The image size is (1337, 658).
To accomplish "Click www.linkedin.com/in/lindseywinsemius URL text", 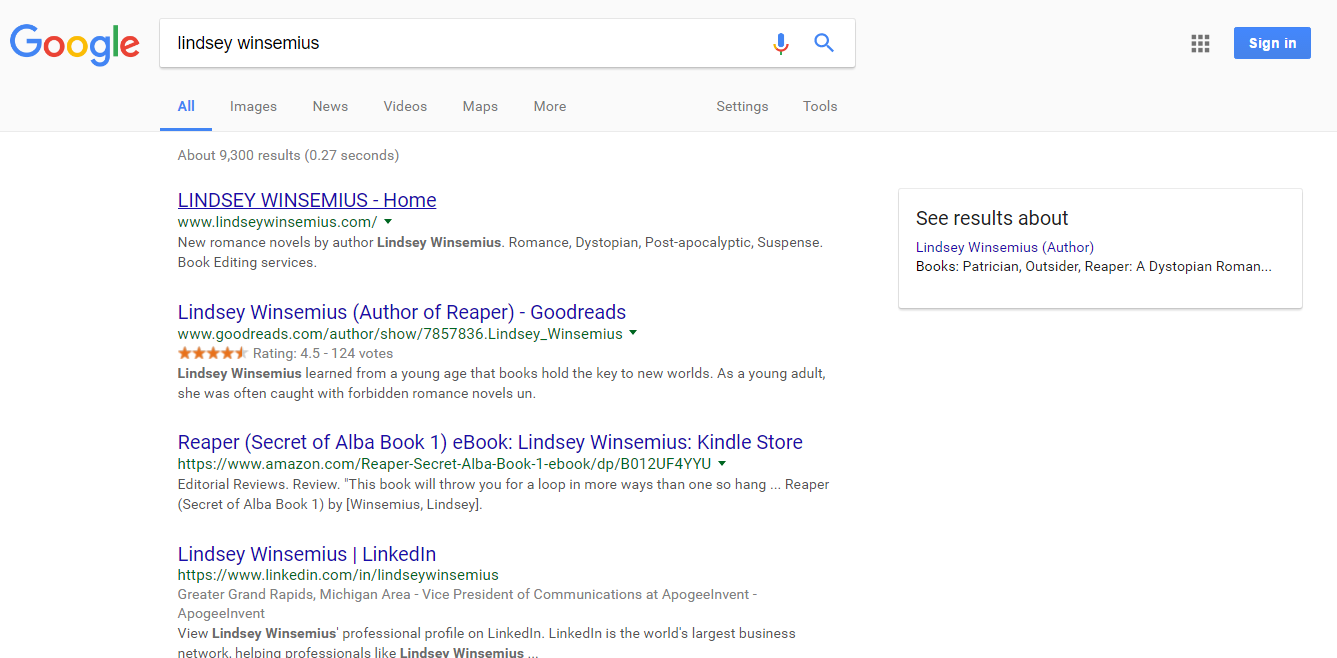I will [338, 575].
